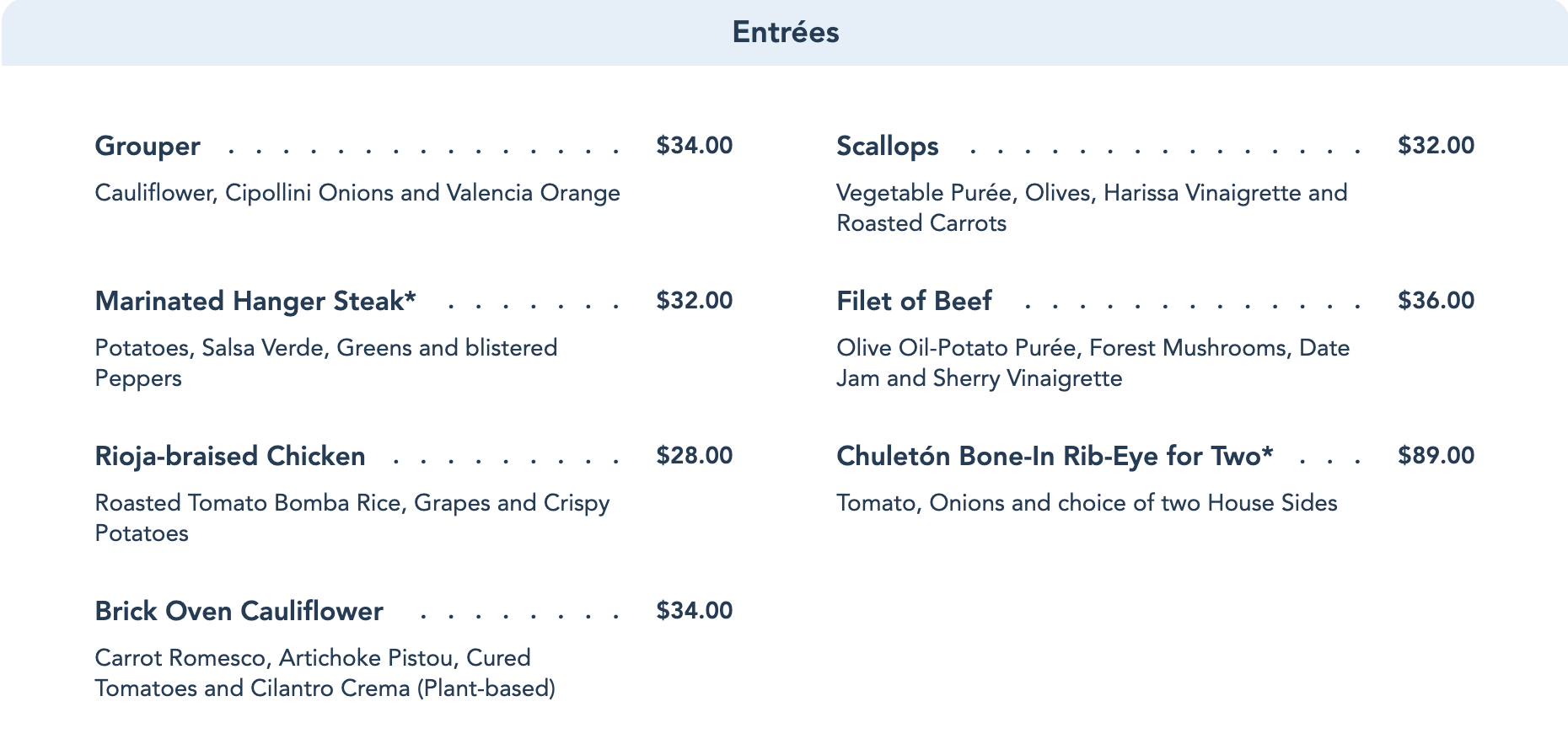The image size is (1568, 755).
Task: Click the Vegetable Purée, Olives description
Action: click(1091, 207)
